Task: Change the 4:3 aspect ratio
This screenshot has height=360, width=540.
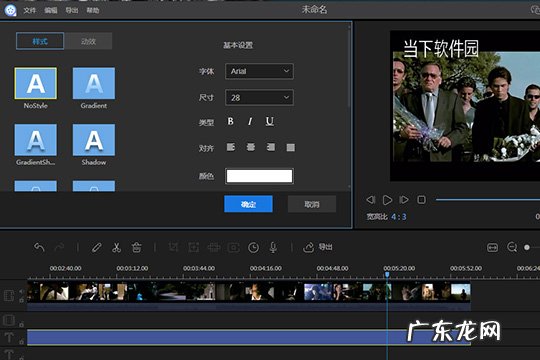Action: (399, 217)
